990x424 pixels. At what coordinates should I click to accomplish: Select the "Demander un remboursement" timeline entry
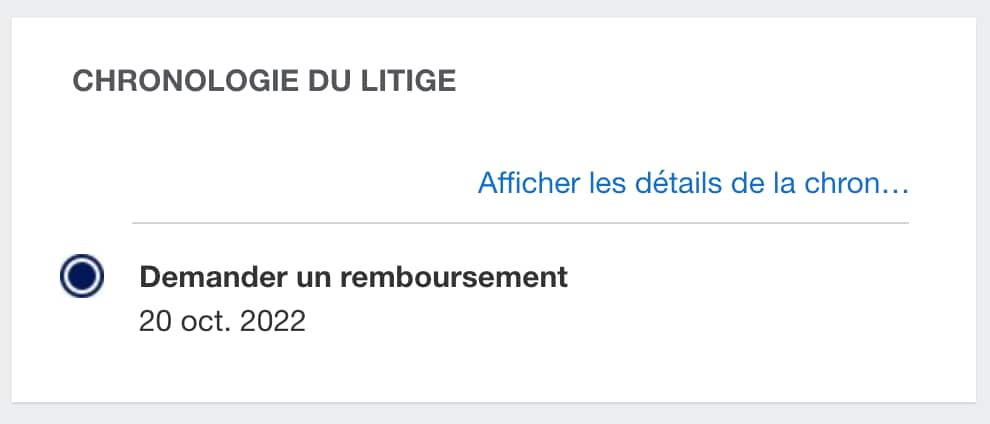click(x=353, y=277)
